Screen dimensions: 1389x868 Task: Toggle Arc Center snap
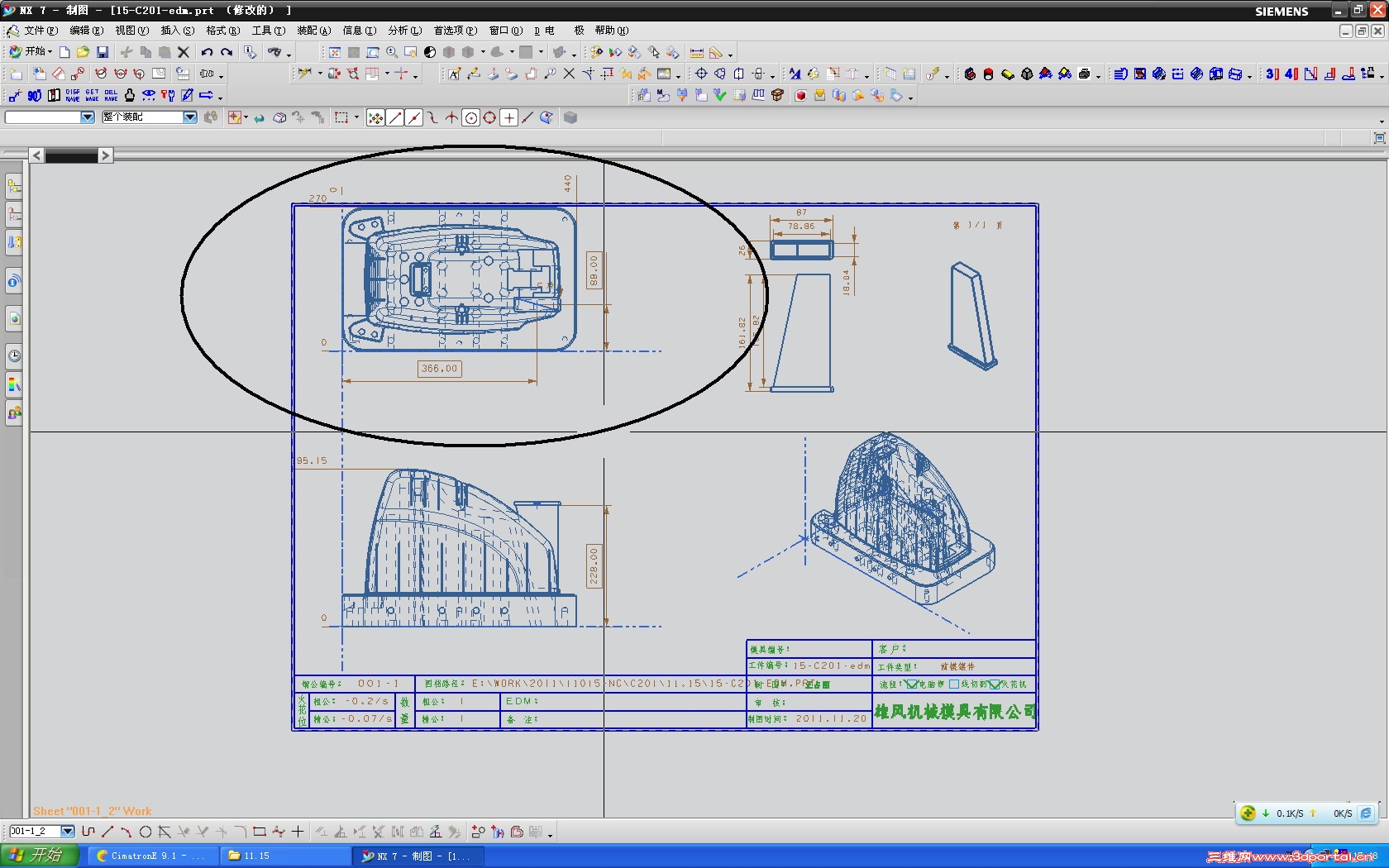(471, 117)
